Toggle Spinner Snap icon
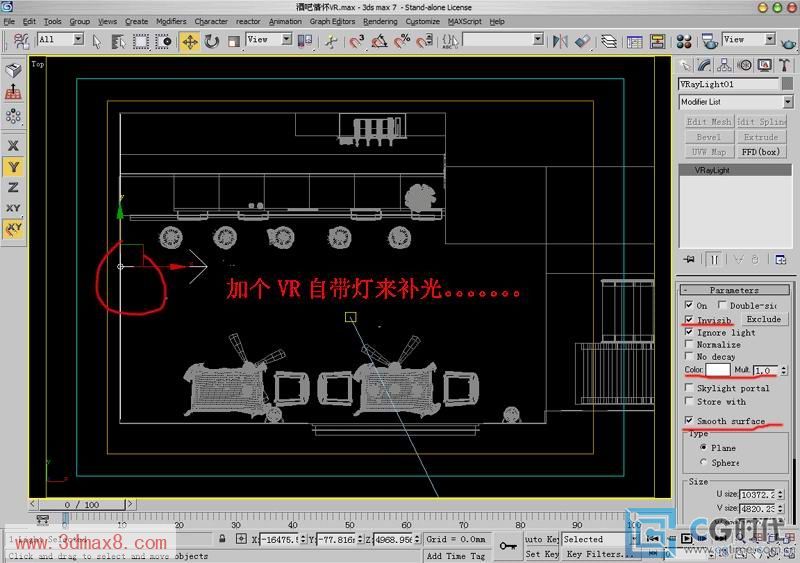Image resolution: width=800 pixels, height=563 pixels. (x=424, y=41)
